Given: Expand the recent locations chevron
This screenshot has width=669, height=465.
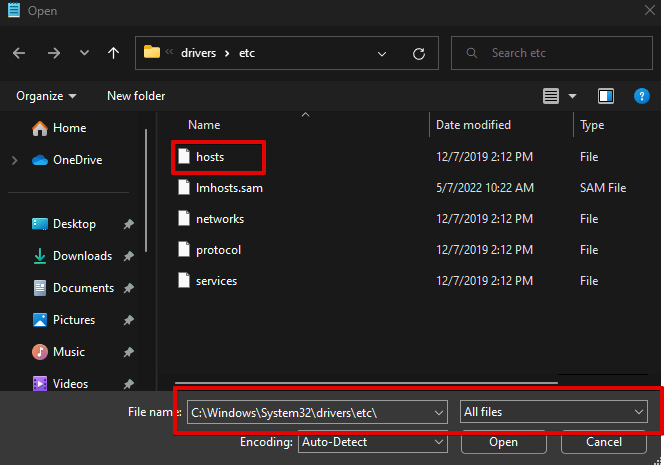Looking at the screenshot, I should pos(84,52).
